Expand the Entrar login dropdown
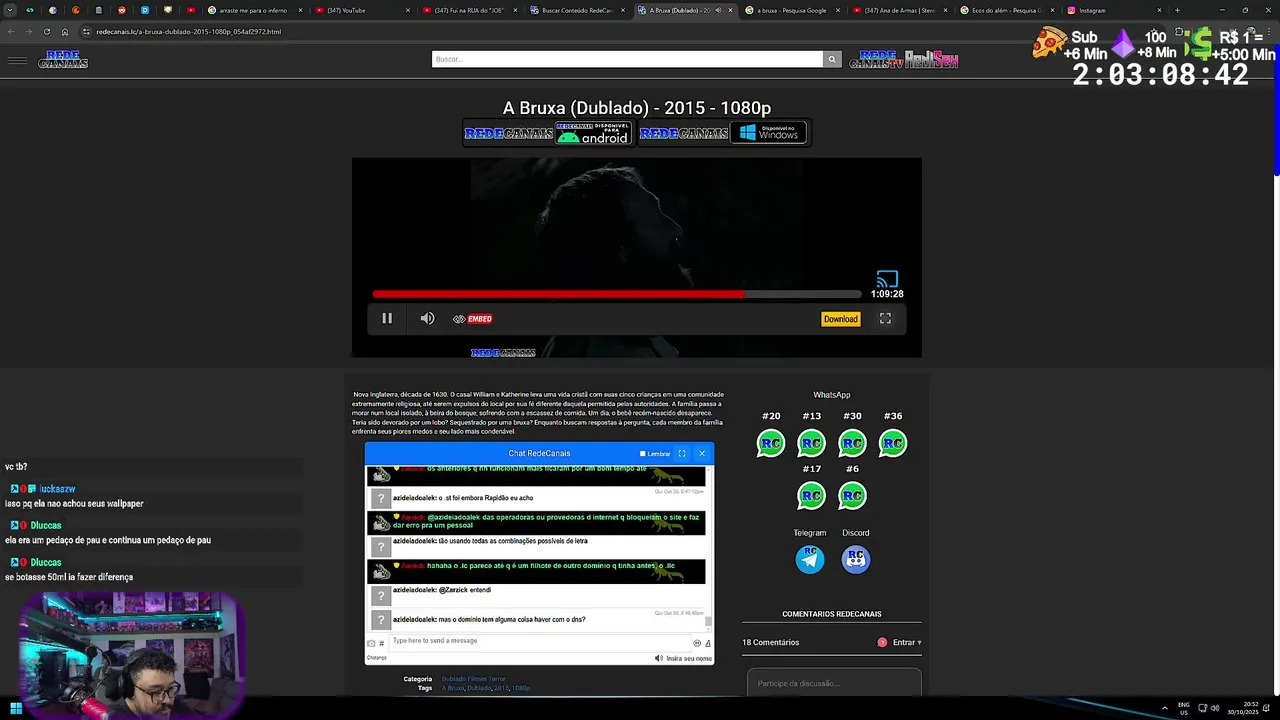Viewport: 1280px width, 720px height. pyautogui.click(x=906, y=642)
